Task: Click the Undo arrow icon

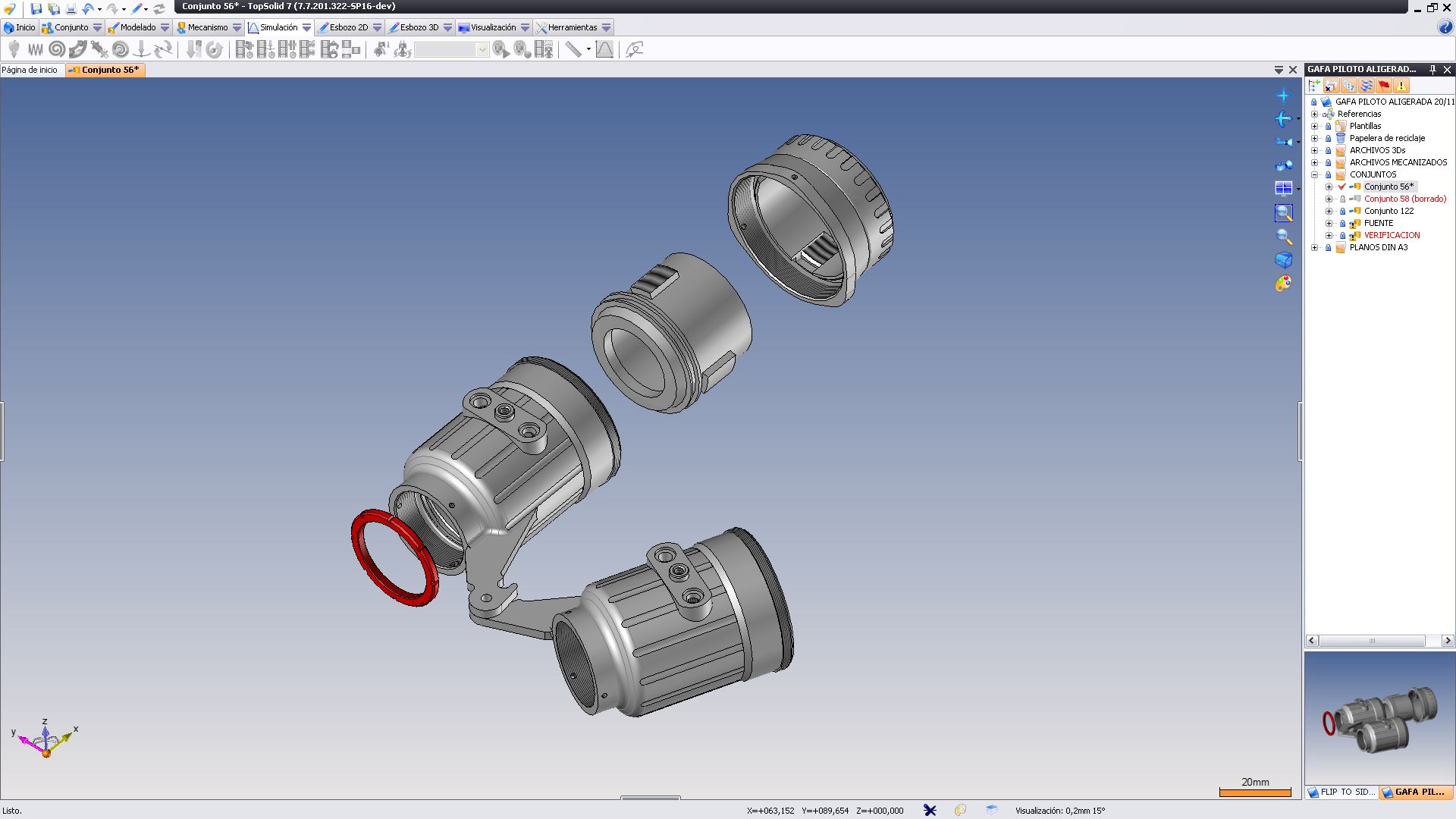Action: 88,8
